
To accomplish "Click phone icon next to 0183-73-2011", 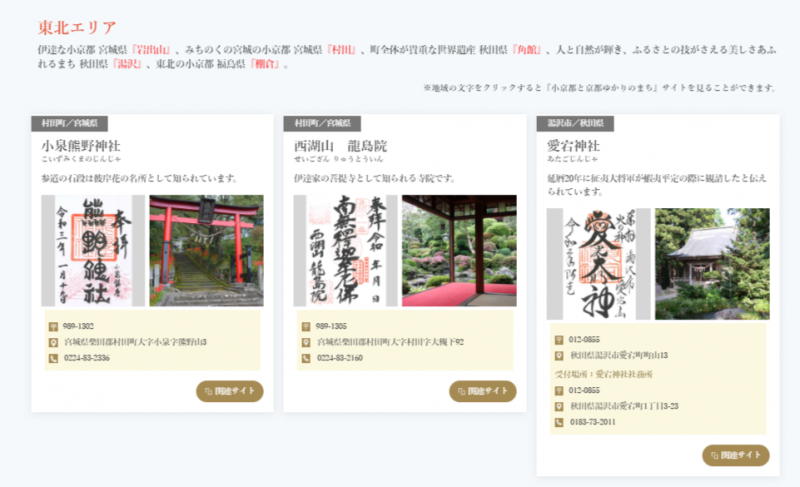I will pos(558,422).
